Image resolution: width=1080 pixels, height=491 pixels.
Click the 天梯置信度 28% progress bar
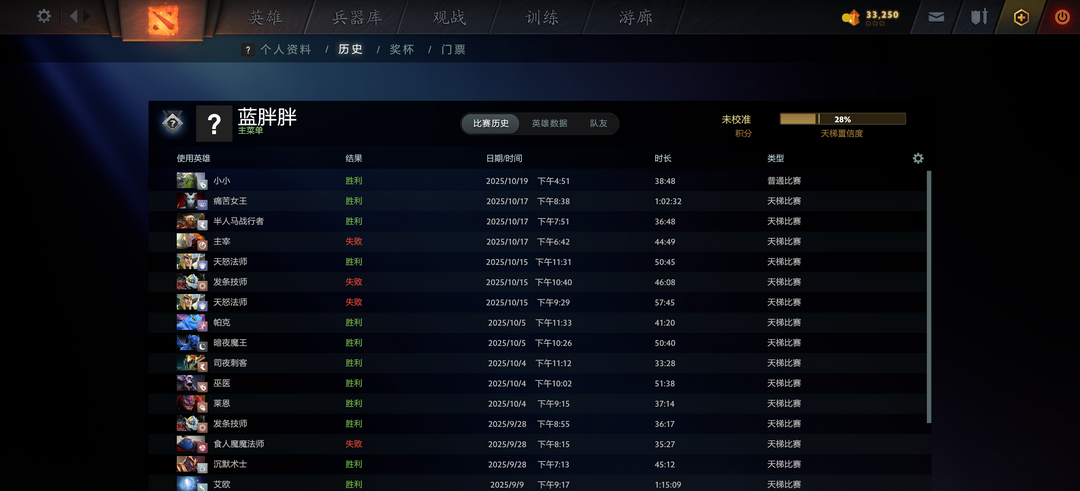(842, 119)
